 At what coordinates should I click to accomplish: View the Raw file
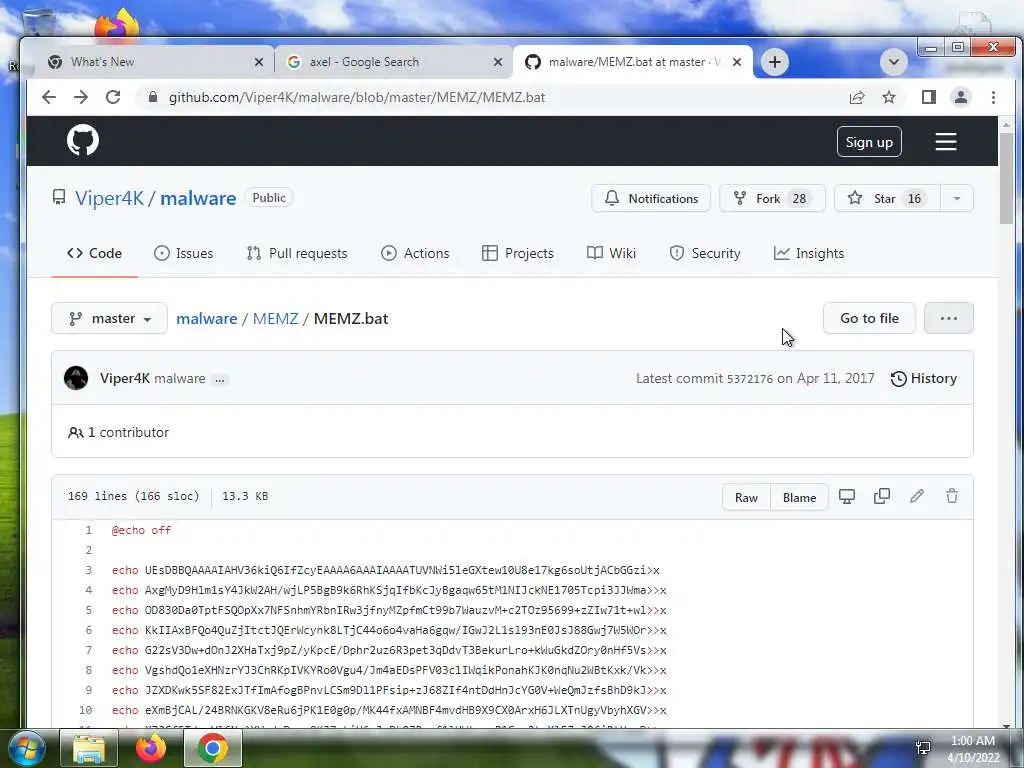pyautogui.click(x=746, y=498)
